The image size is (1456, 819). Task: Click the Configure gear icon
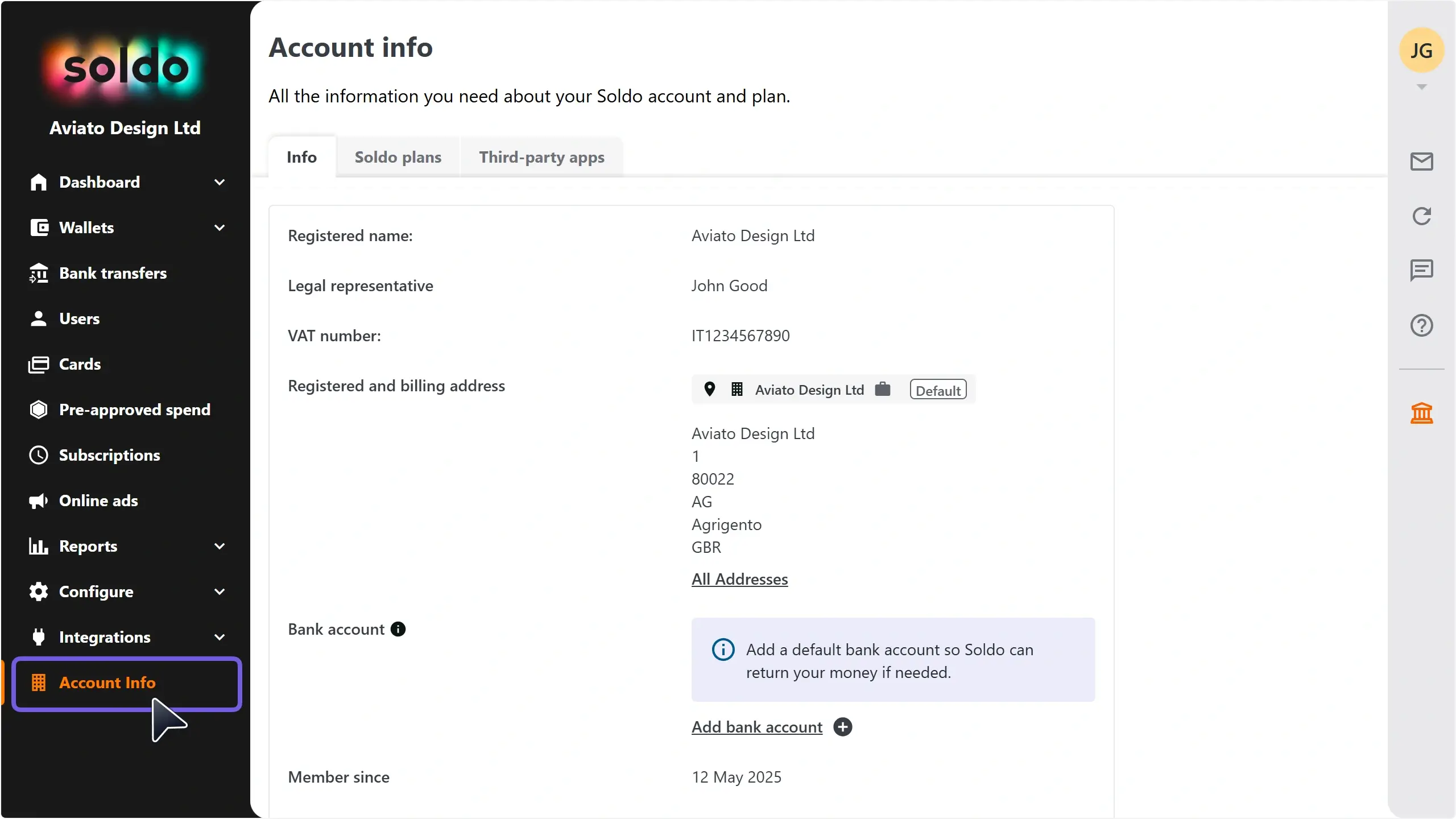(x=38, y=591)
